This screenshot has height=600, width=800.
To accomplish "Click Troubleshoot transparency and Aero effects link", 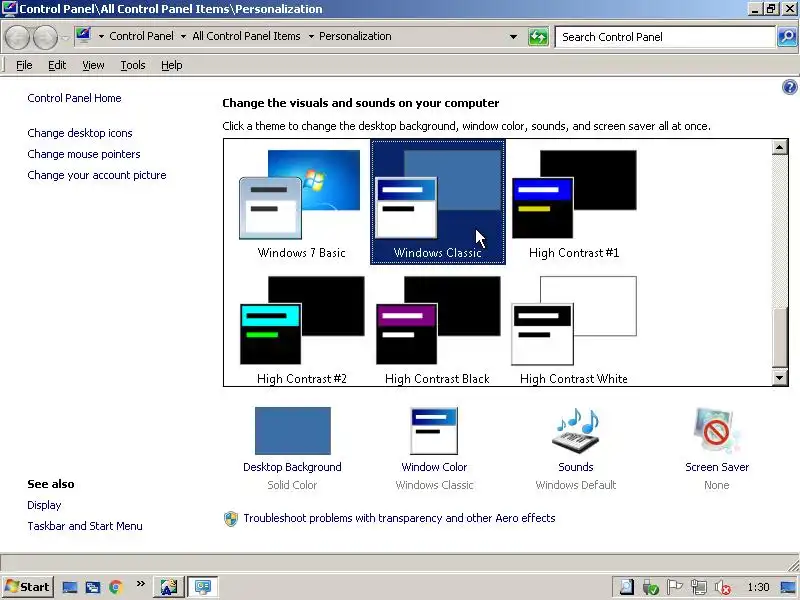I will coord(399,518).
